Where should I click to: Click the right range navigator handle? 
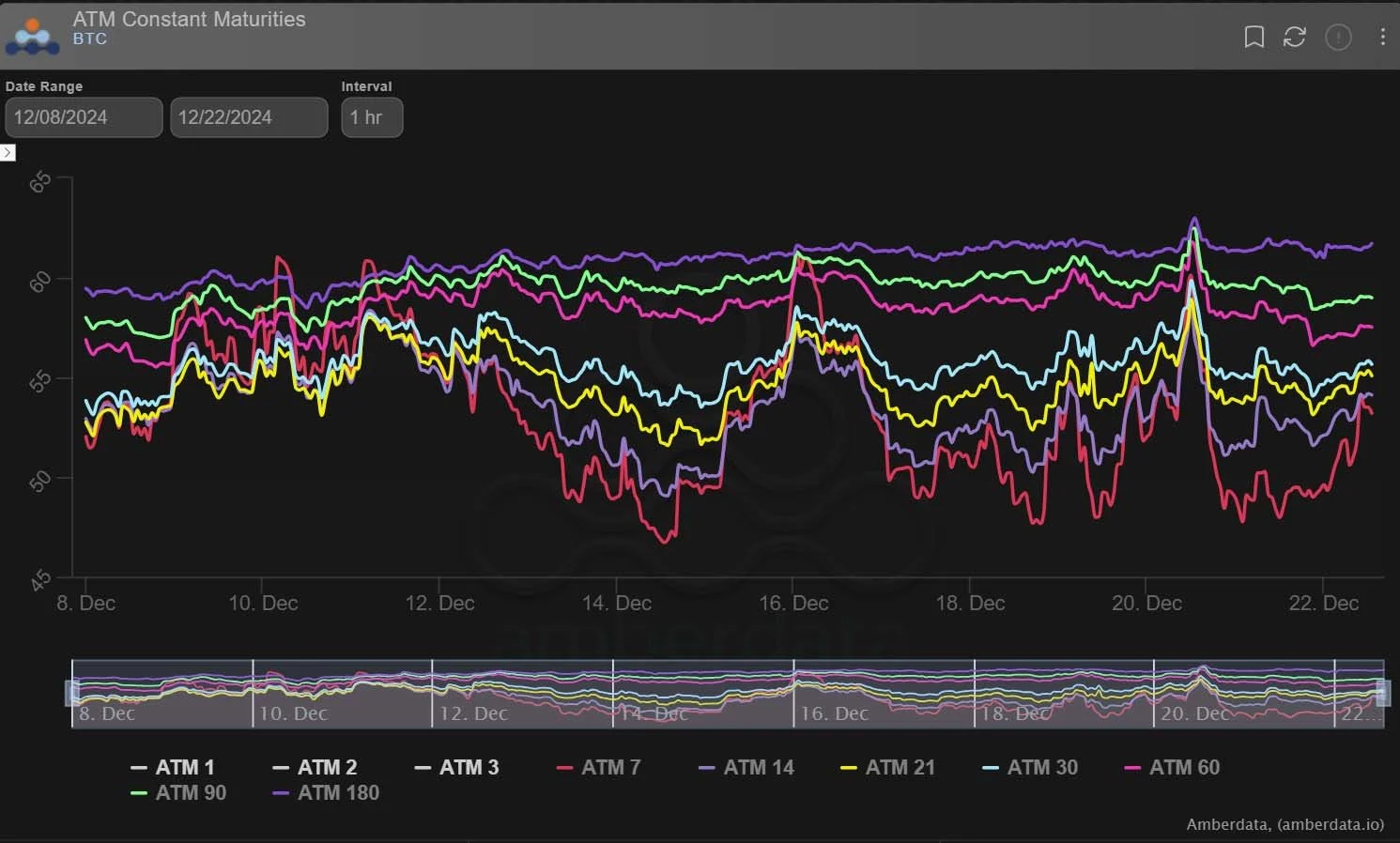coord(1382,693)
